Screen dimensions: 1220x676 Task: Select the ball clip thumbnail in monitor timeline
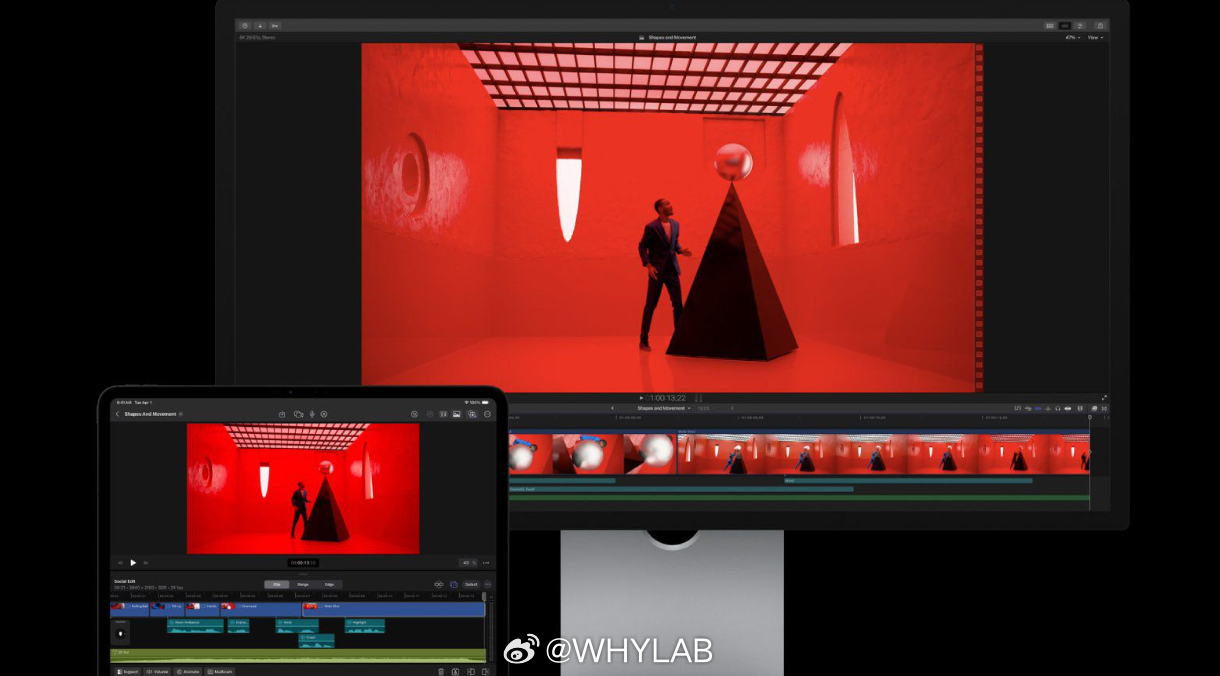[593, 453]
